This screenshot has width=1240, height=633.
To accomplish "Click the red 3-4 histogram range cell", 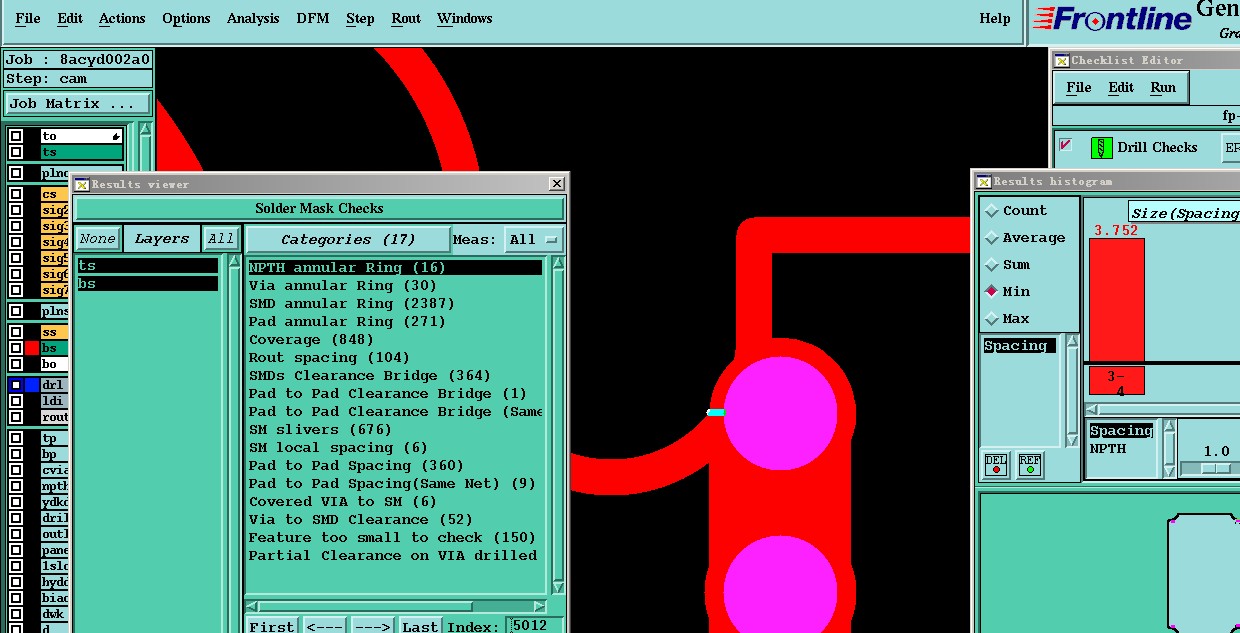I will [x=1116, y=381].
